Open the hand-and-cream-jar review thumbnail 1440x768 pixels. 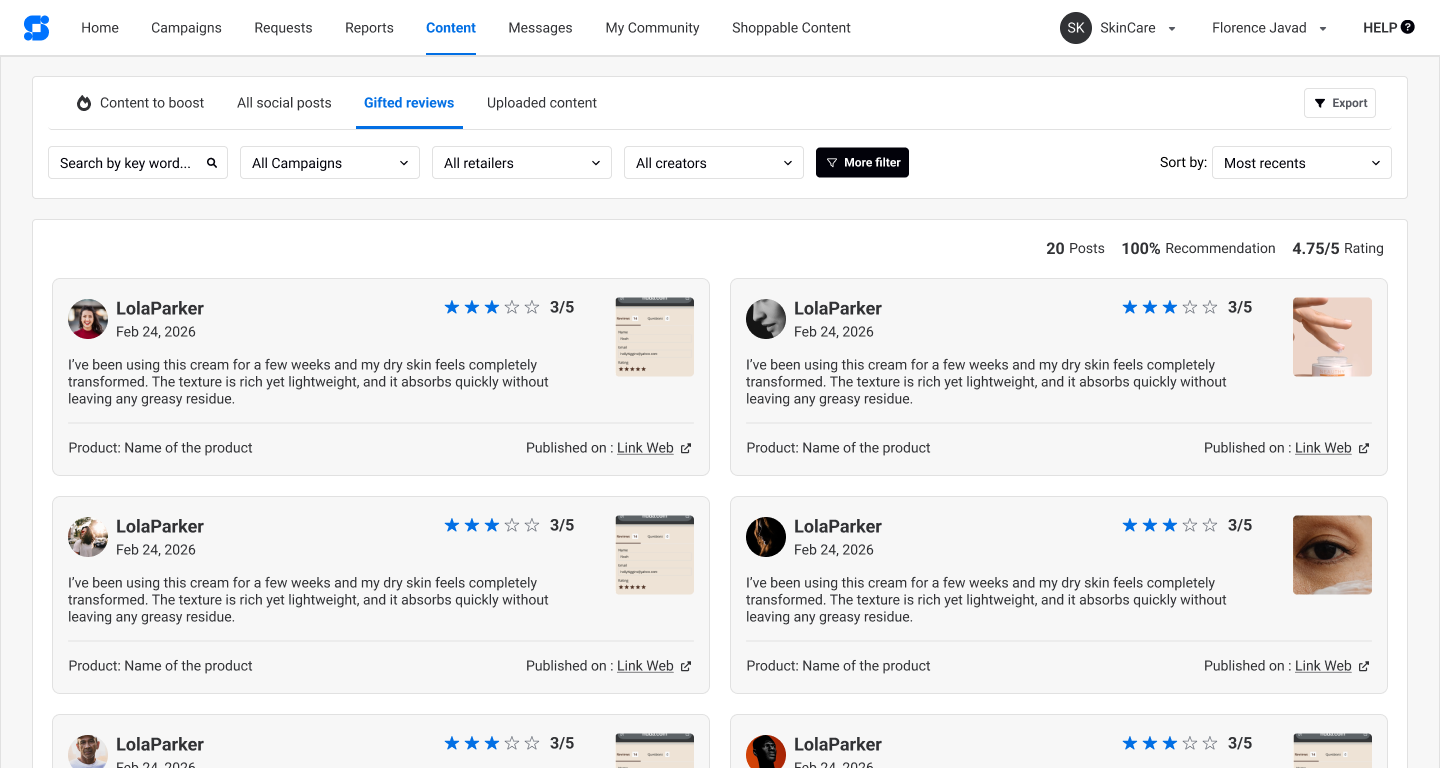tap(1332, 337)
